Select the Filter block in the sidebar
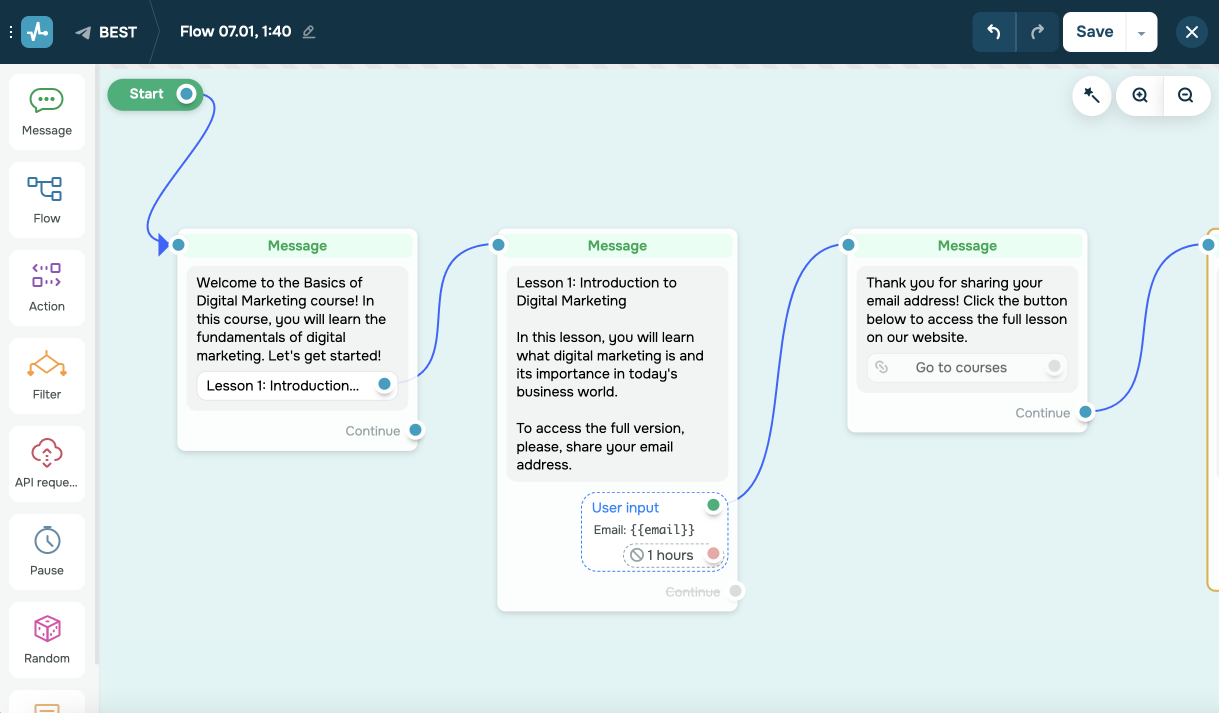The image size is (1219, 713). (x=46, y=375)
